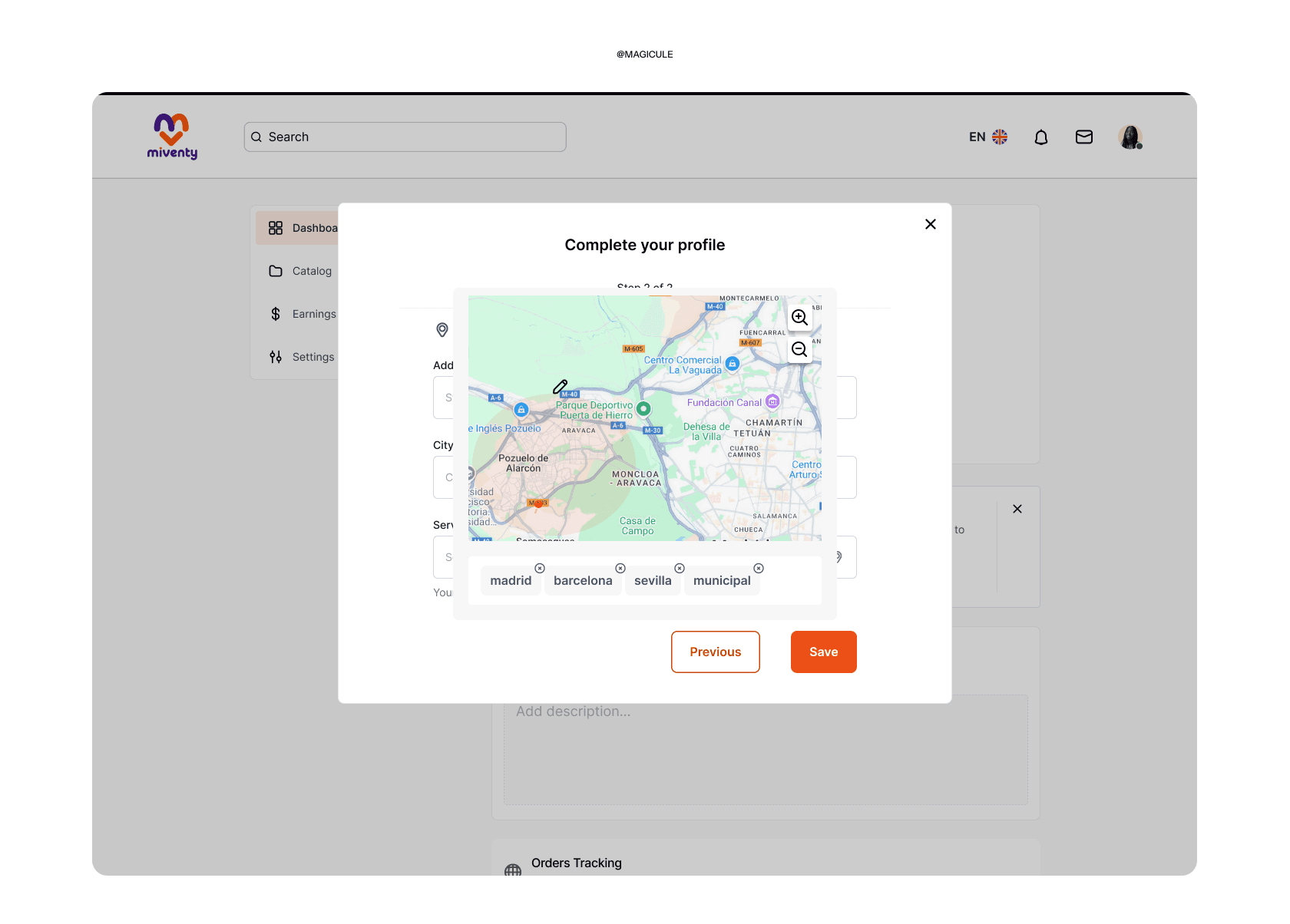The height and width of the screenshot is (924, 1290).
Task: Click MONCLOA - ARAVACA map label
Action: coord(636,479)
